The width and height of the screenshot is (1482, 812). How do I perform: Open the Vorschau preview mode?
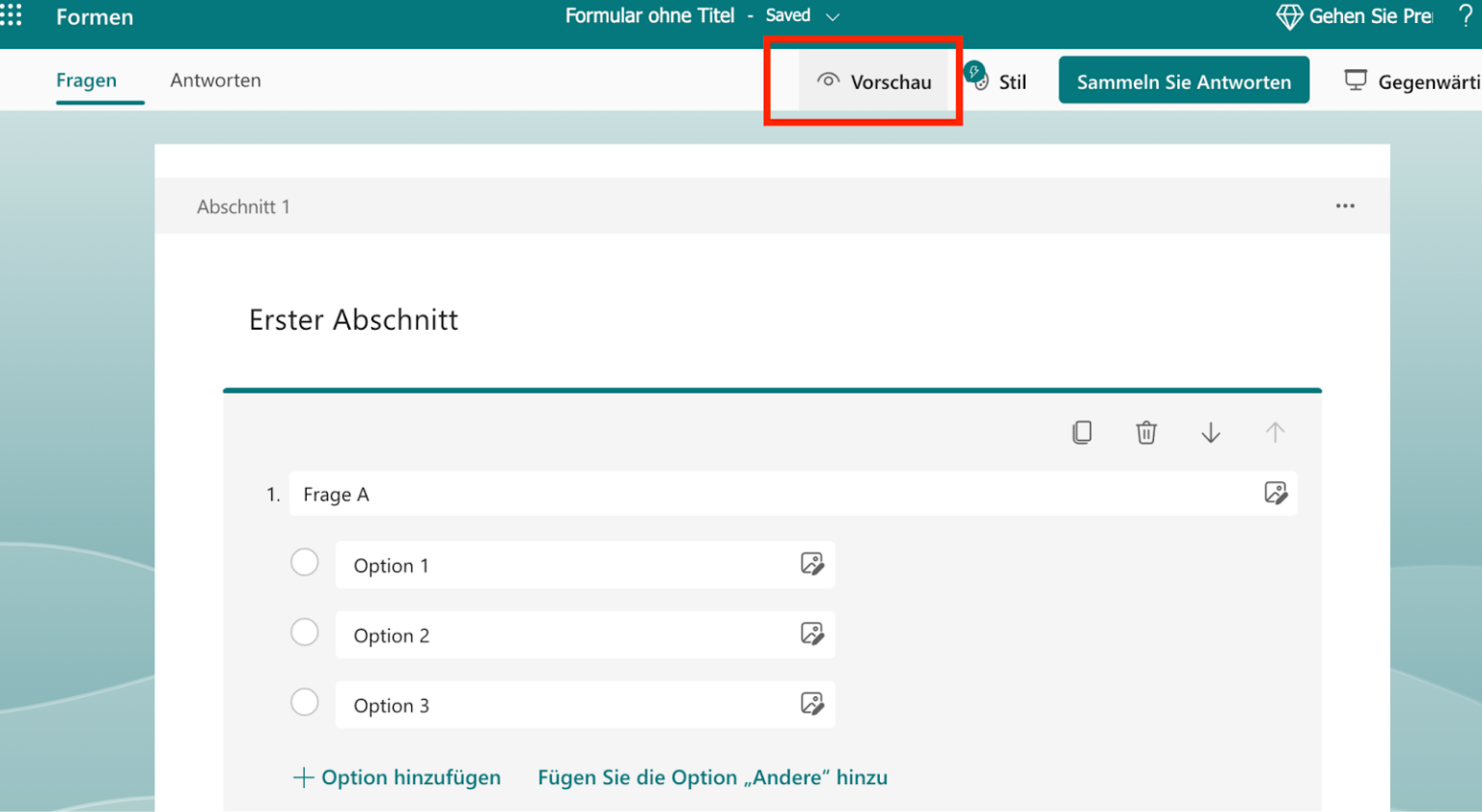pyautogui.click(x=875, y=81)
